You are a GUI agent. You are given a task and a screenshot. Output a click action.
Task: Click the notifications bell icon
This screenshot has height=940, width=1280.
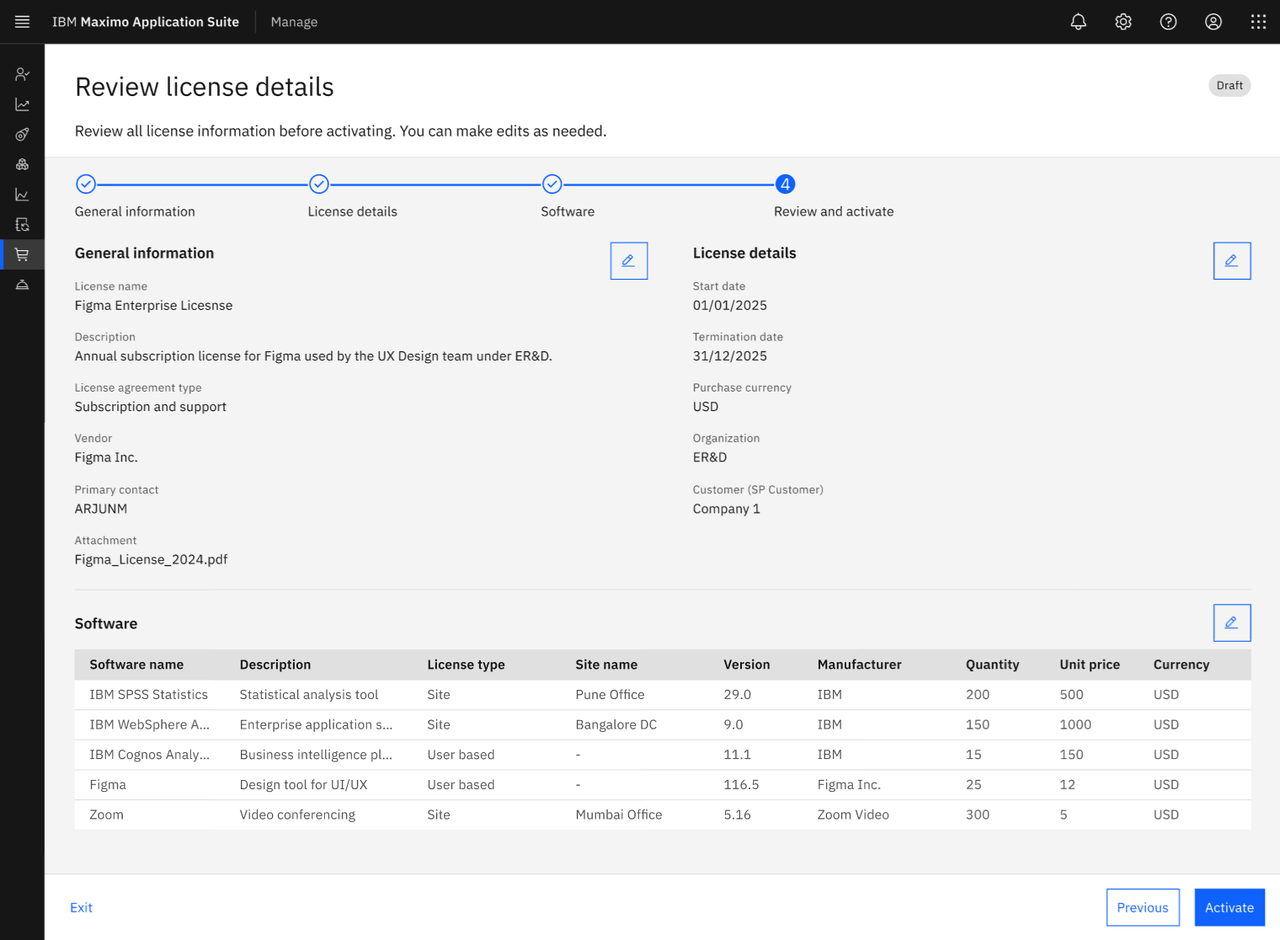coord(1078,22)
